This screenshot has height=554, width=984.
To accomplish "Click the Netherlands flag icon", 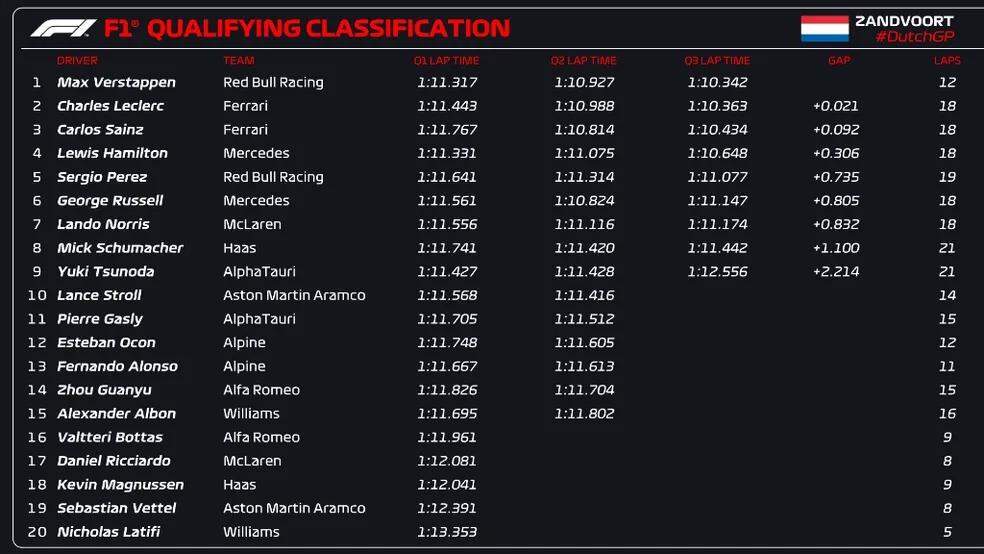I will (824, 28).
